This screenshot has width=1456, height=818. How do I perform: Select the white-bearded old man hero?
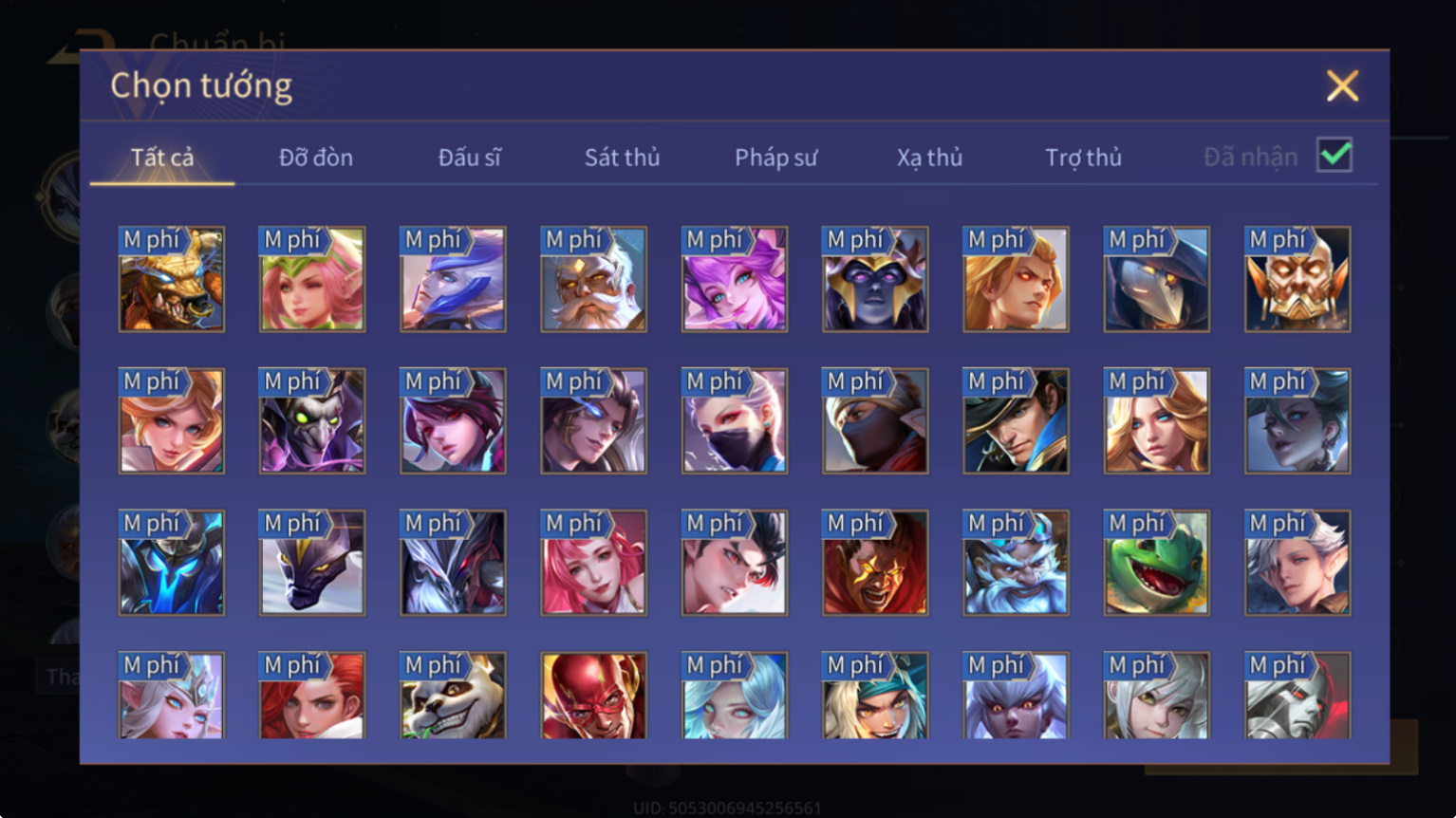coord(593,279)
